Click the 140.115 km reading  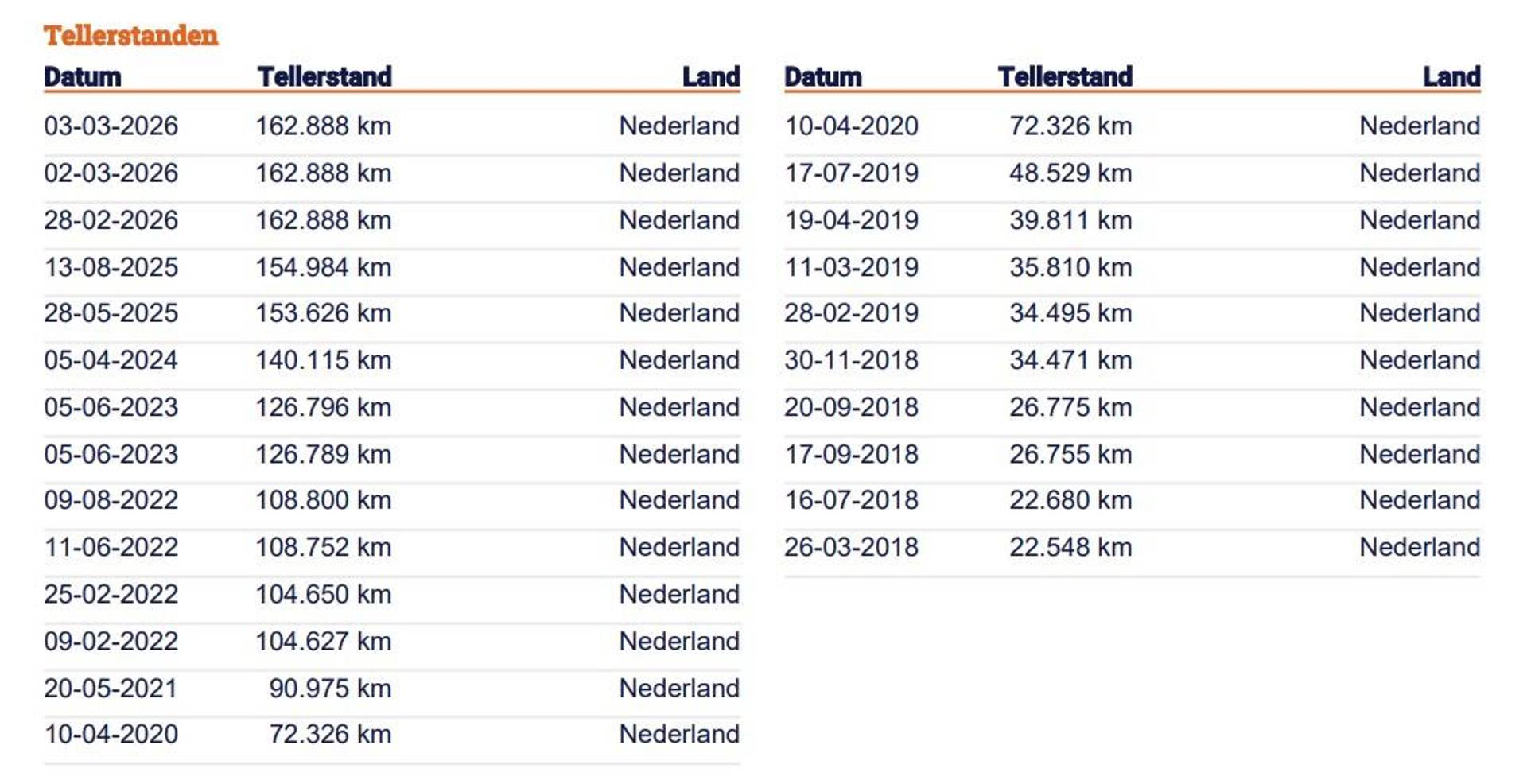(x=323, y=360)
